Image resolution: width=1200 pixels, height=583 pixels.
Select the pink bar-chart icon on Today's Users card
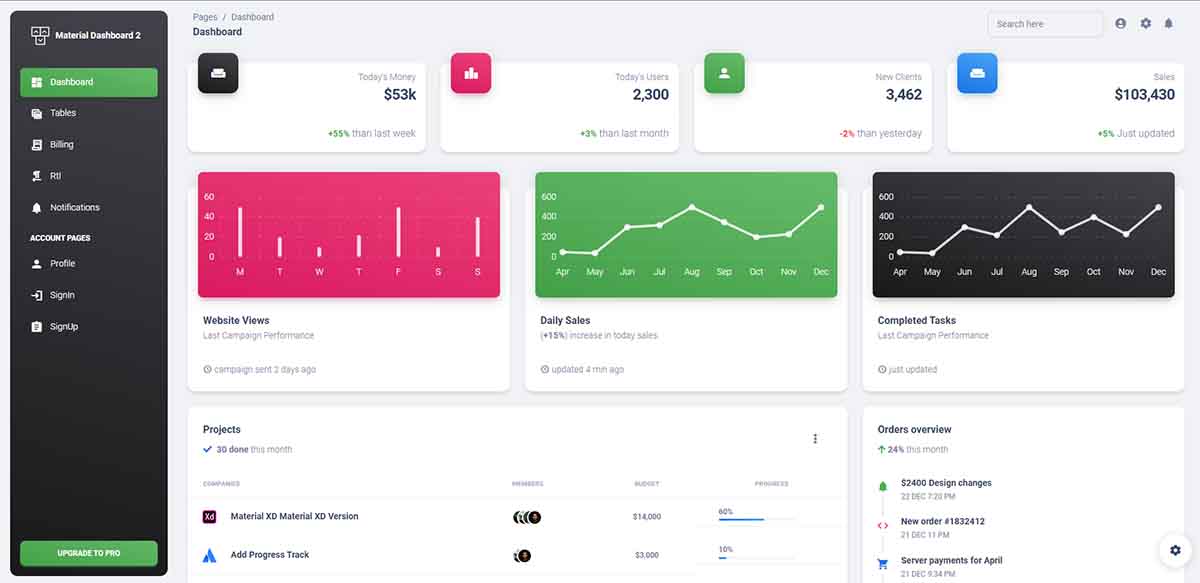click(x=471, y=73)
